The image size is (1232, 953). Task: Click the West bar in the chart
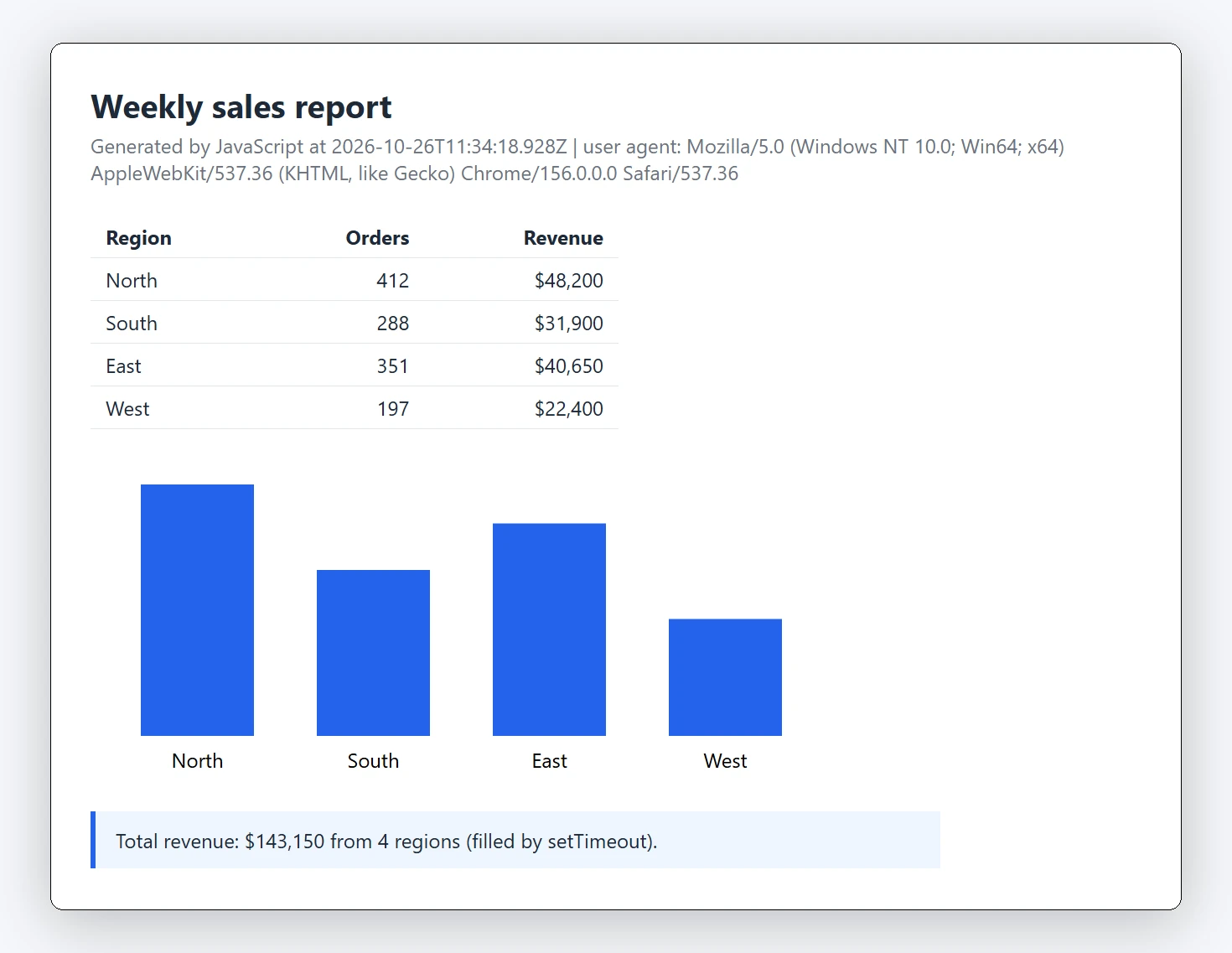[725, 677]
